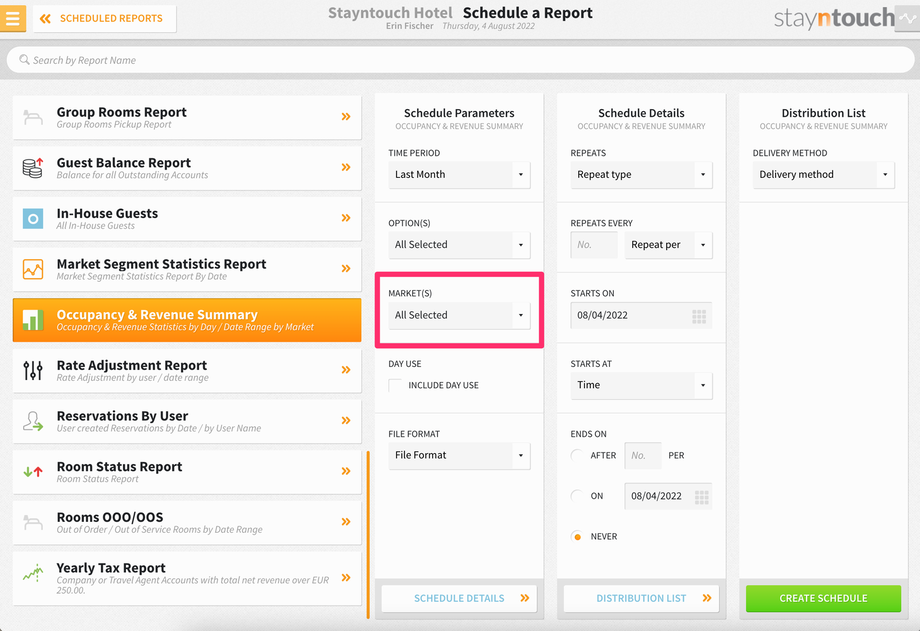The height and width of the screenshot is (631, 920).
Task: Click the orange report list scrollbar
Action: coord(368,534)
